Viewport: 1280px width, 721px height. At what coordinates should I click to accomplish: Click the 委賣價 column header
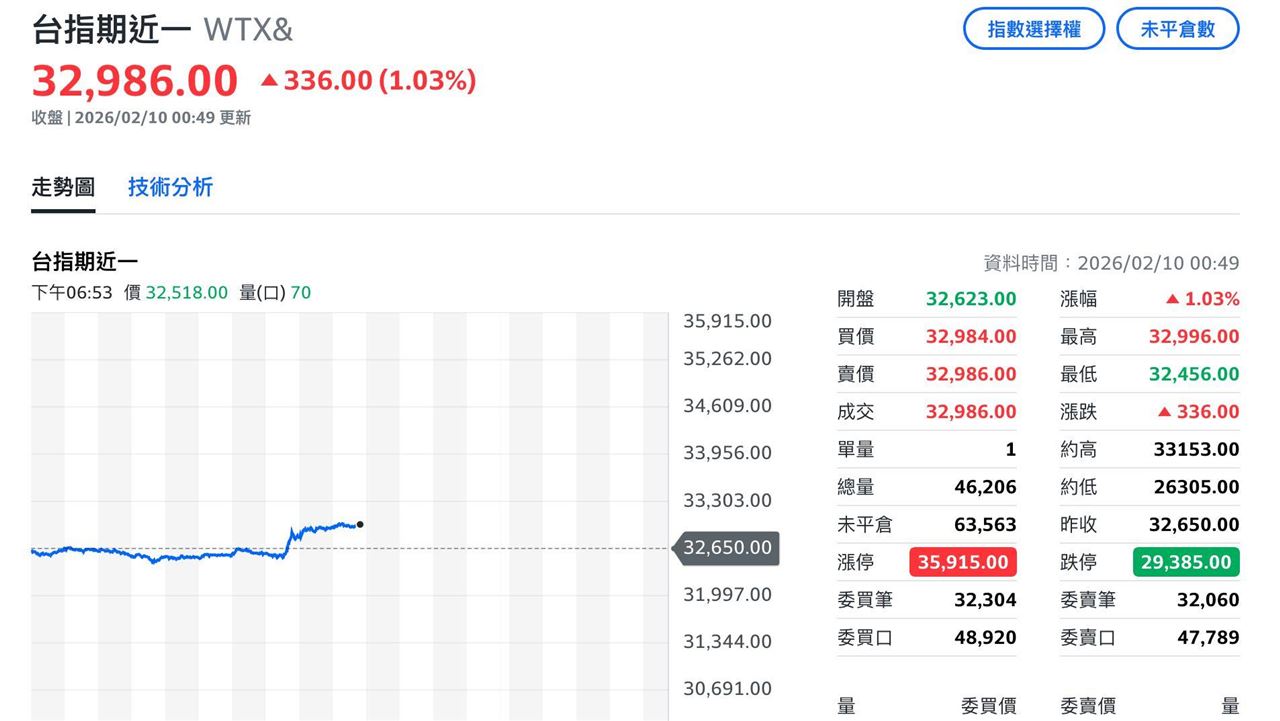click(x=1088, y=707)
